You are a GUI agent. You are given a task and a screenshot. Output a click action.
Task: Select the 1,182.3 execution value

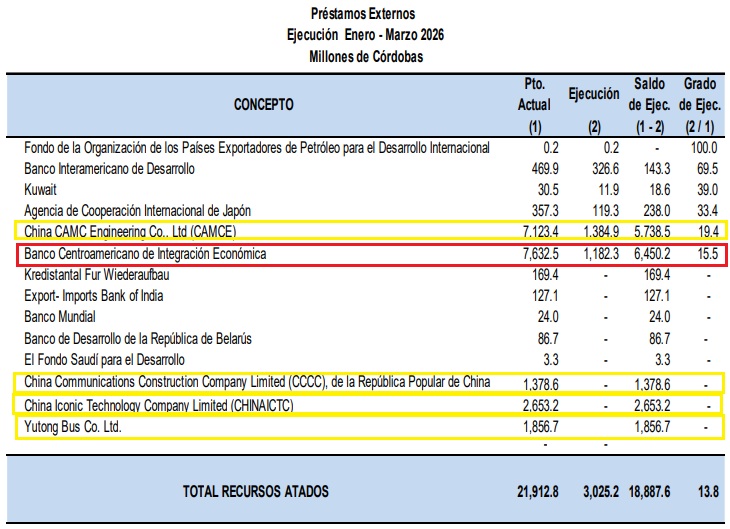[601, 254]
